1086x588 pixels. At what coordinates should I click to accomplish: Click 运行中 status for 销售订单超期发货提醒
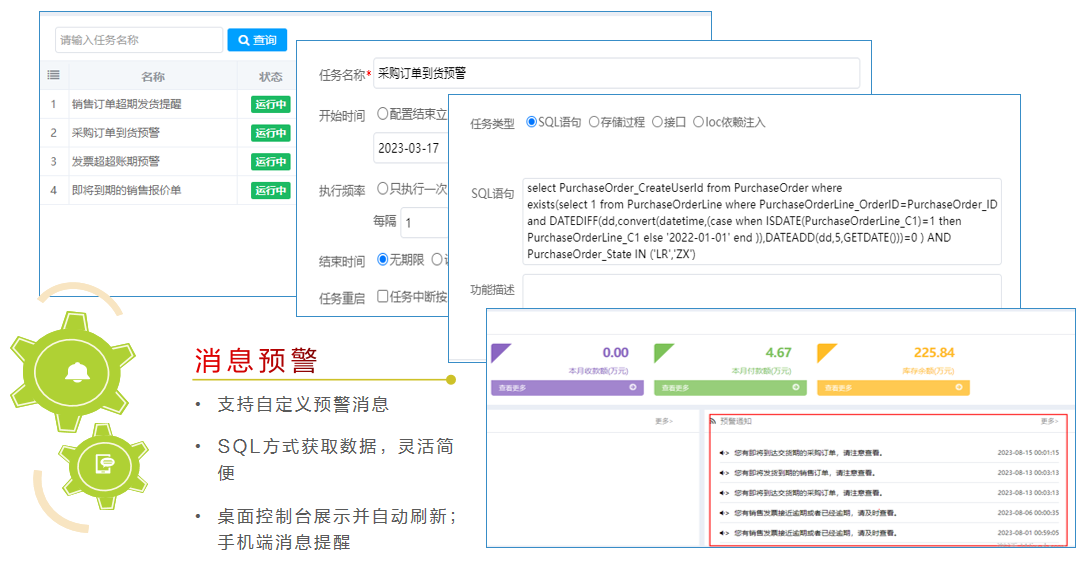coord(270,105)
